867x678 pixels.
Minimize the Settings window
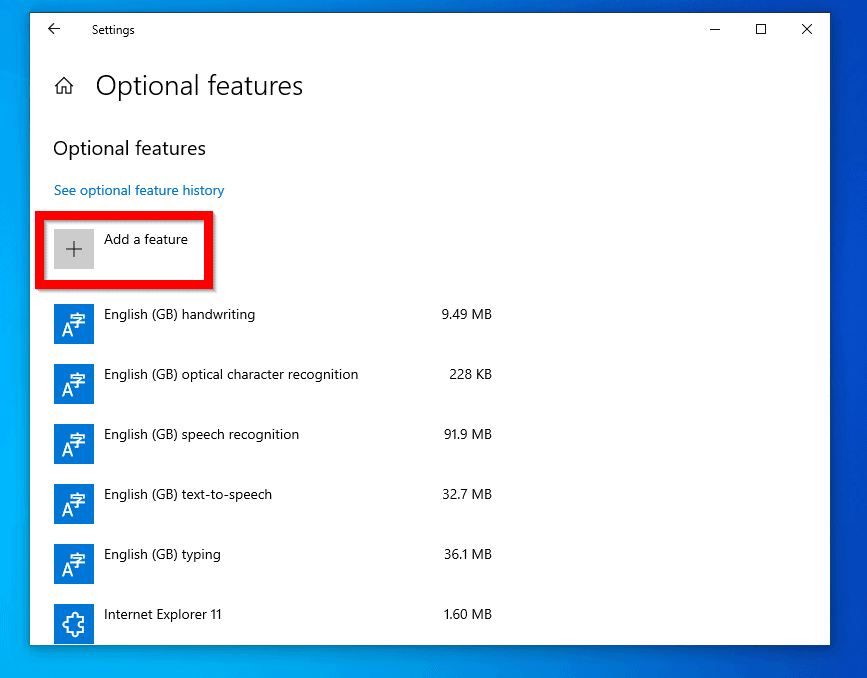pyautogui.click(x=715, y=29)
